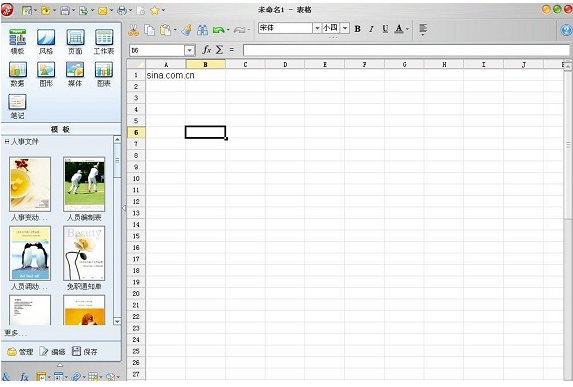Open the binoculars find tool

(x=202, y=30)
